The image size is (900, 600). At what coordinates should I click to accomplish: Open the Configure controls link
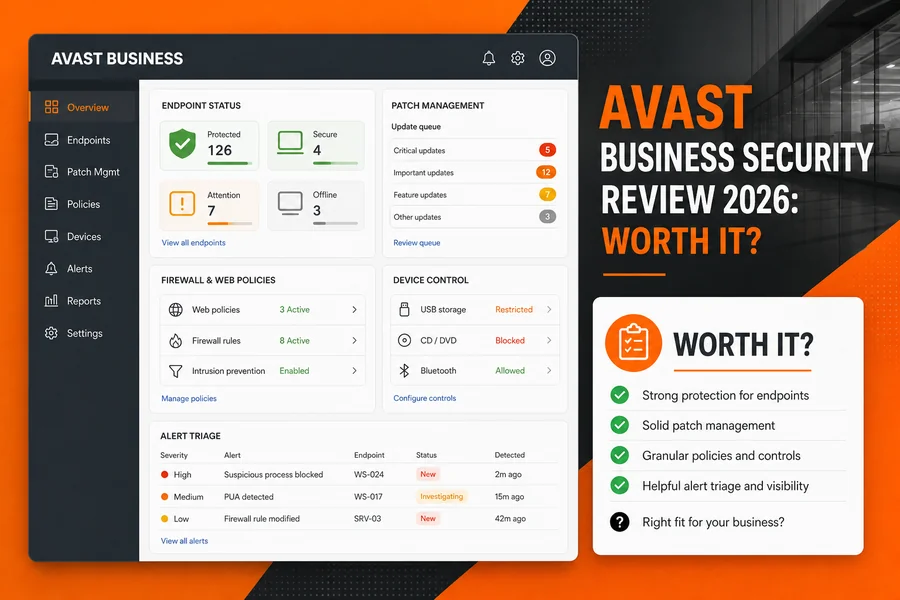point(425,398)
